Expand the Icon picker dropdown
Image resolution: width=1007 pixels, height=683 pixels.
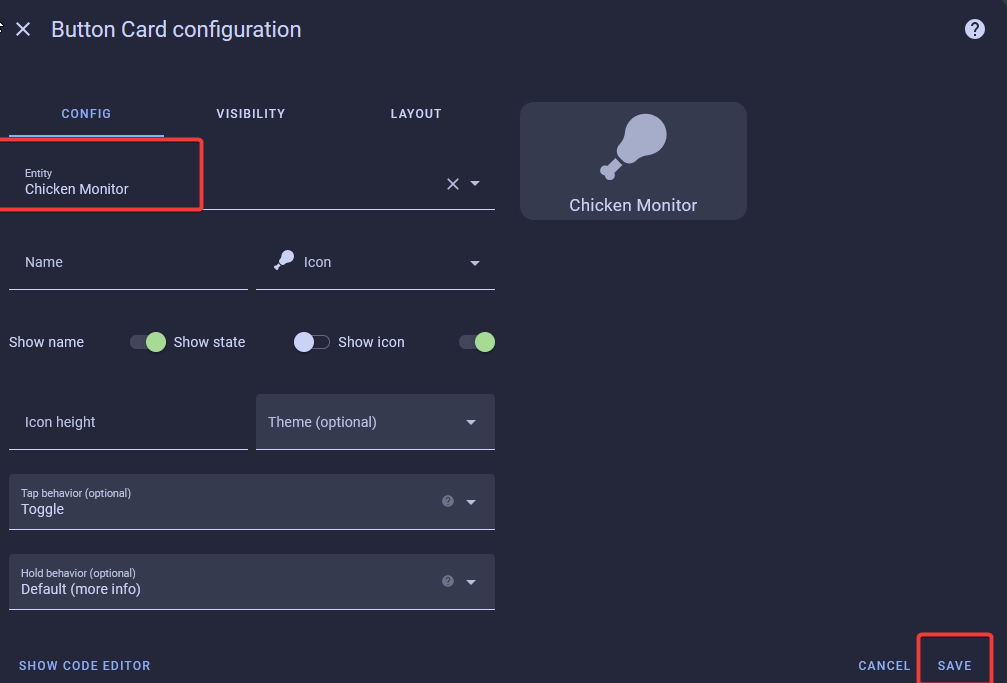[474, 262]
